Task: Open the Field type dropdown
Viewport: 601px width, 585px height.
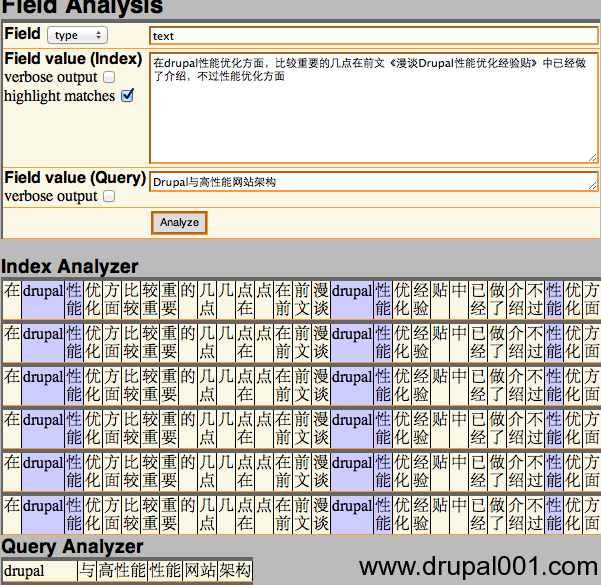Action: point(77,35)
